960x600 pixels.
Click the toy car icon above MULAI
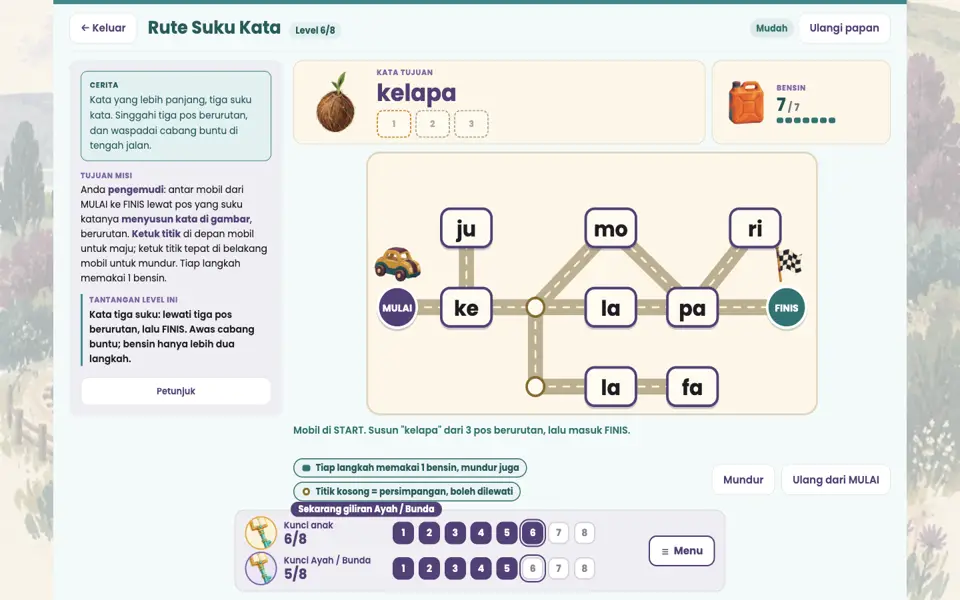click(x=397, y=264)
